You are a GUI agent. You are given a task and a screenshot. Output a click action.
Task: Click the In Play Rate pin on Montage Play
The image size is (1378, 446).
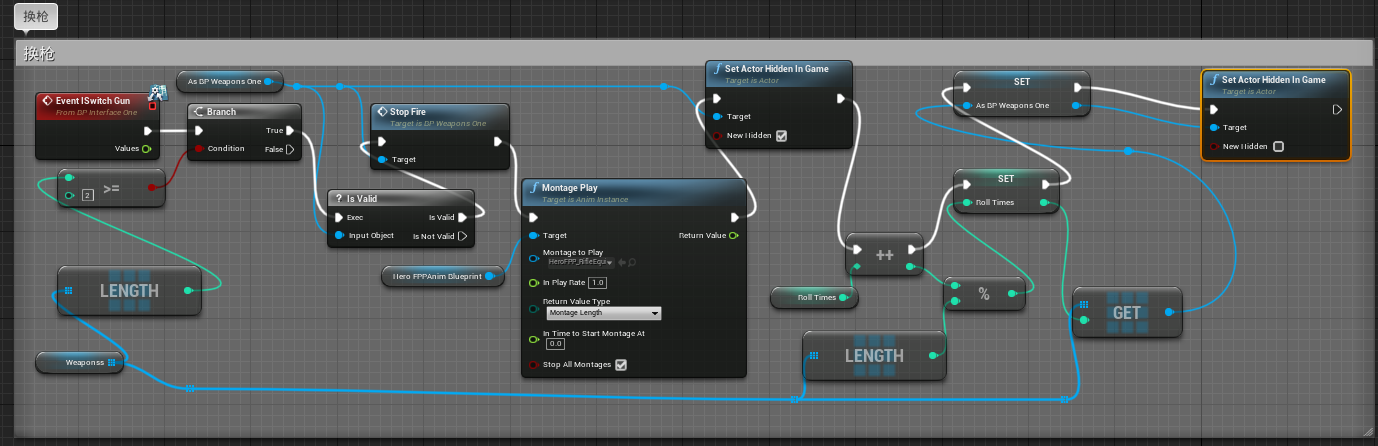point(533,283)
